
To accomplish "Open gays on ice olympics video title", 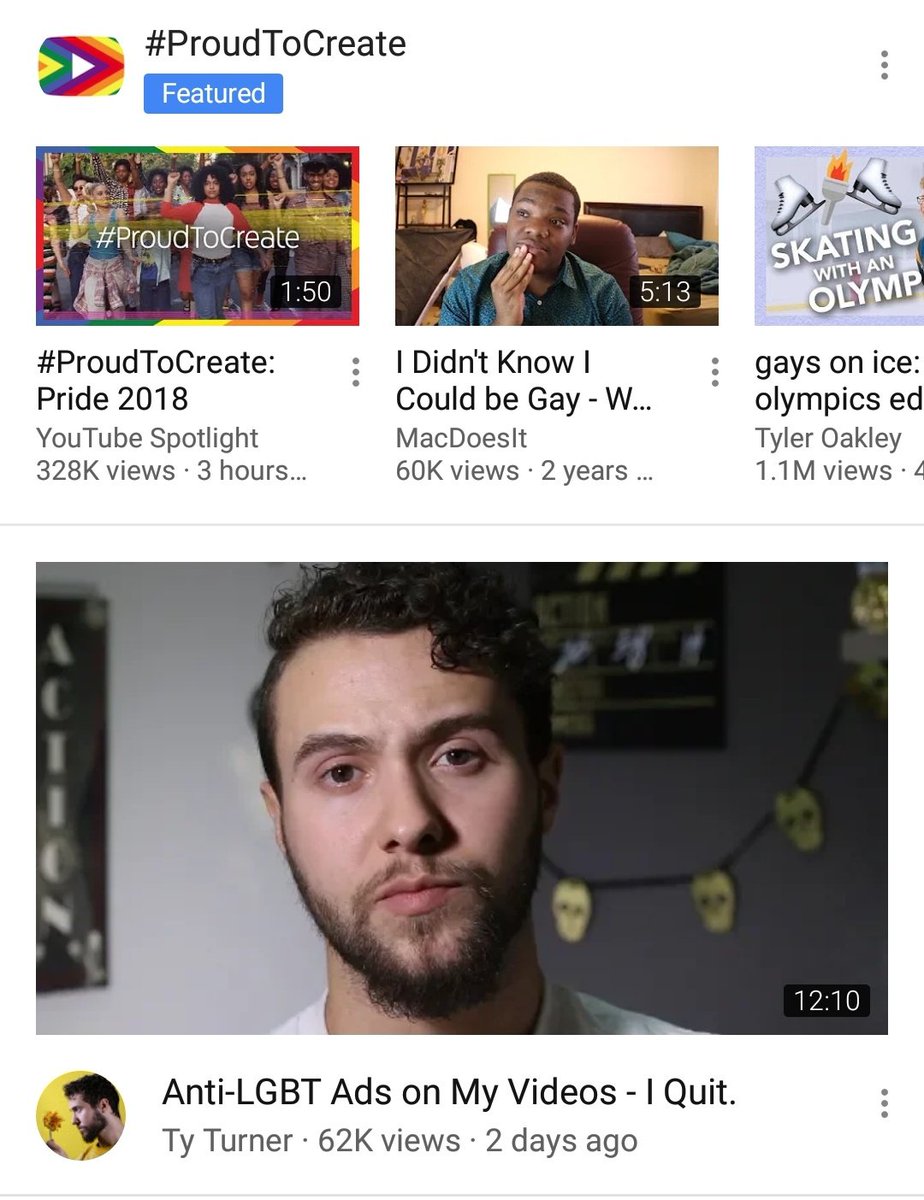I will [x=839, y=380].
